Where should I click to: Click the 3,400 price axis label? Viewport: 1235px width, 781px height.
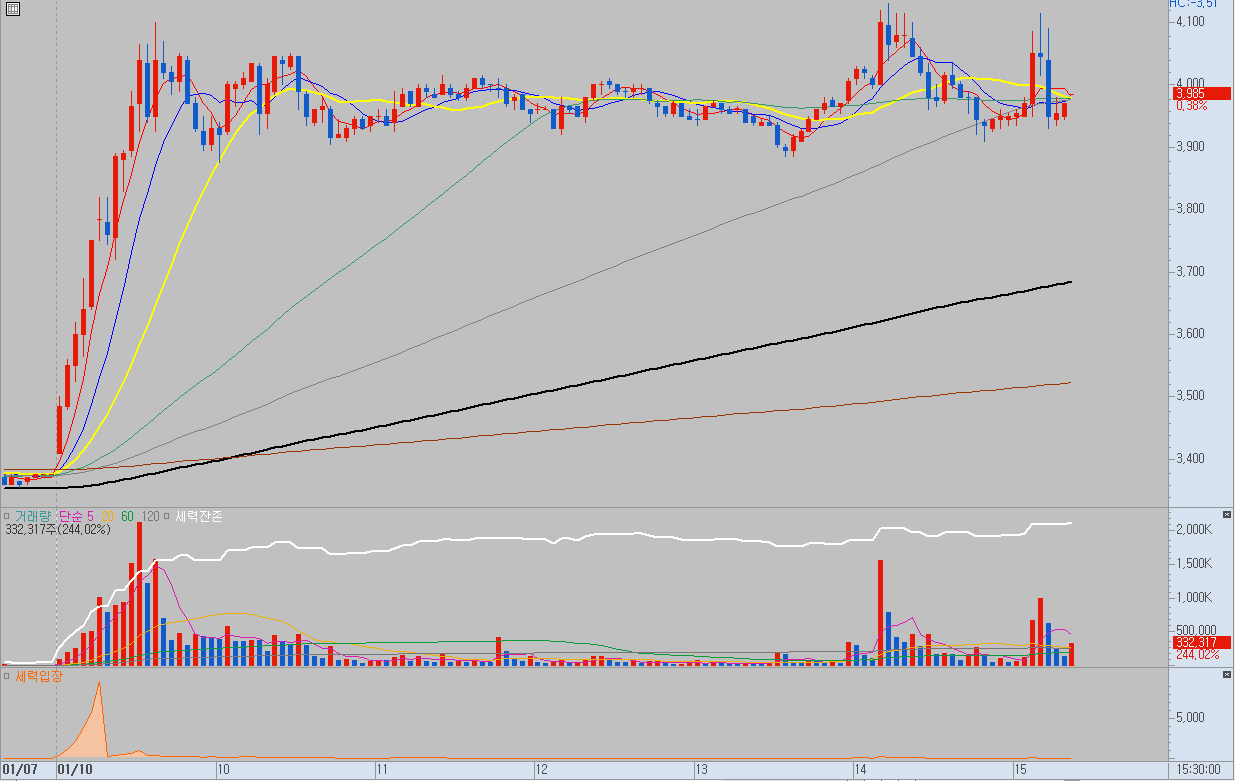pyautogui.click(x=1190, y=458)
